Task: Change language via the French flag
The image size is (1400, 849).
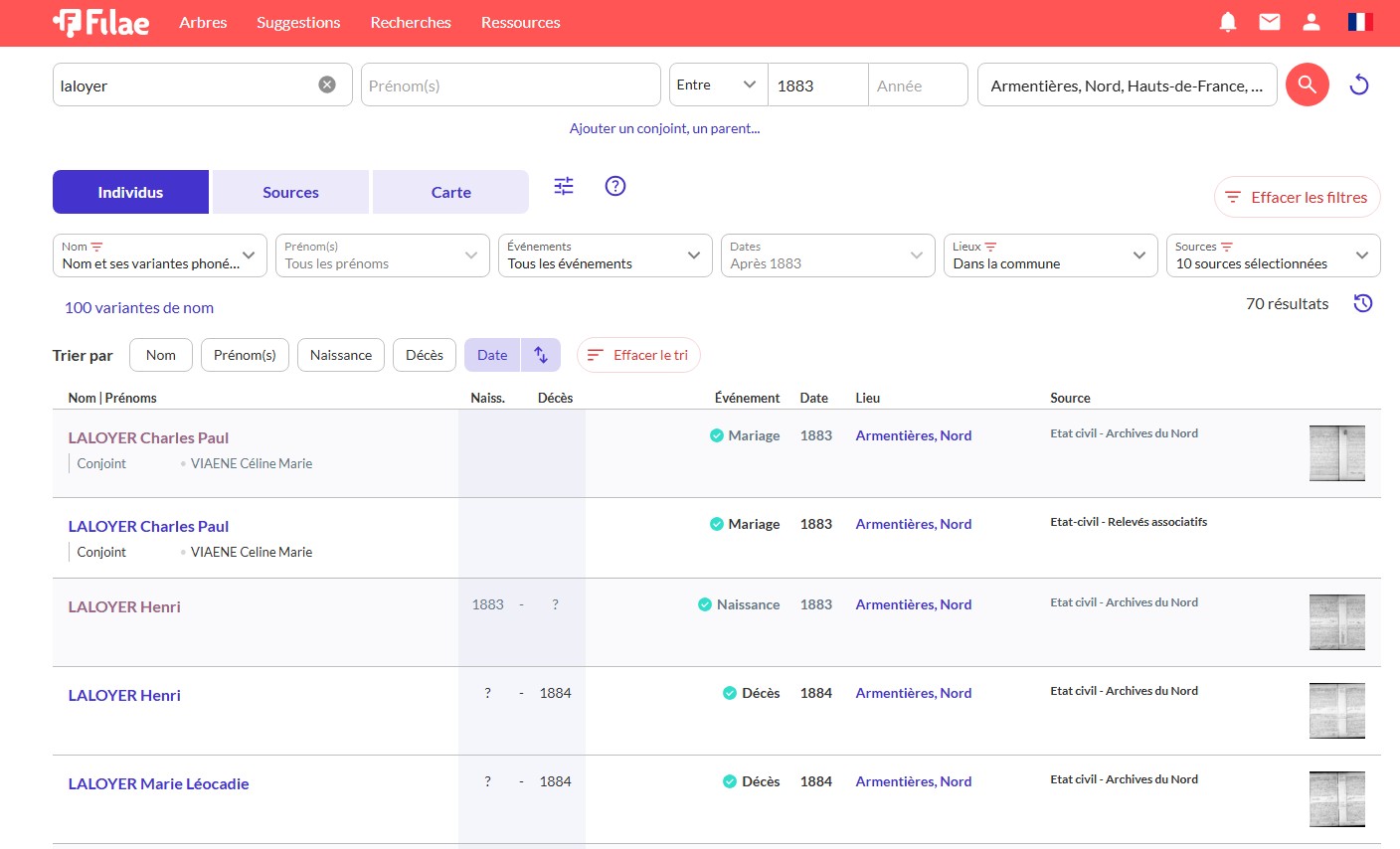Action: pos(1359,22)
